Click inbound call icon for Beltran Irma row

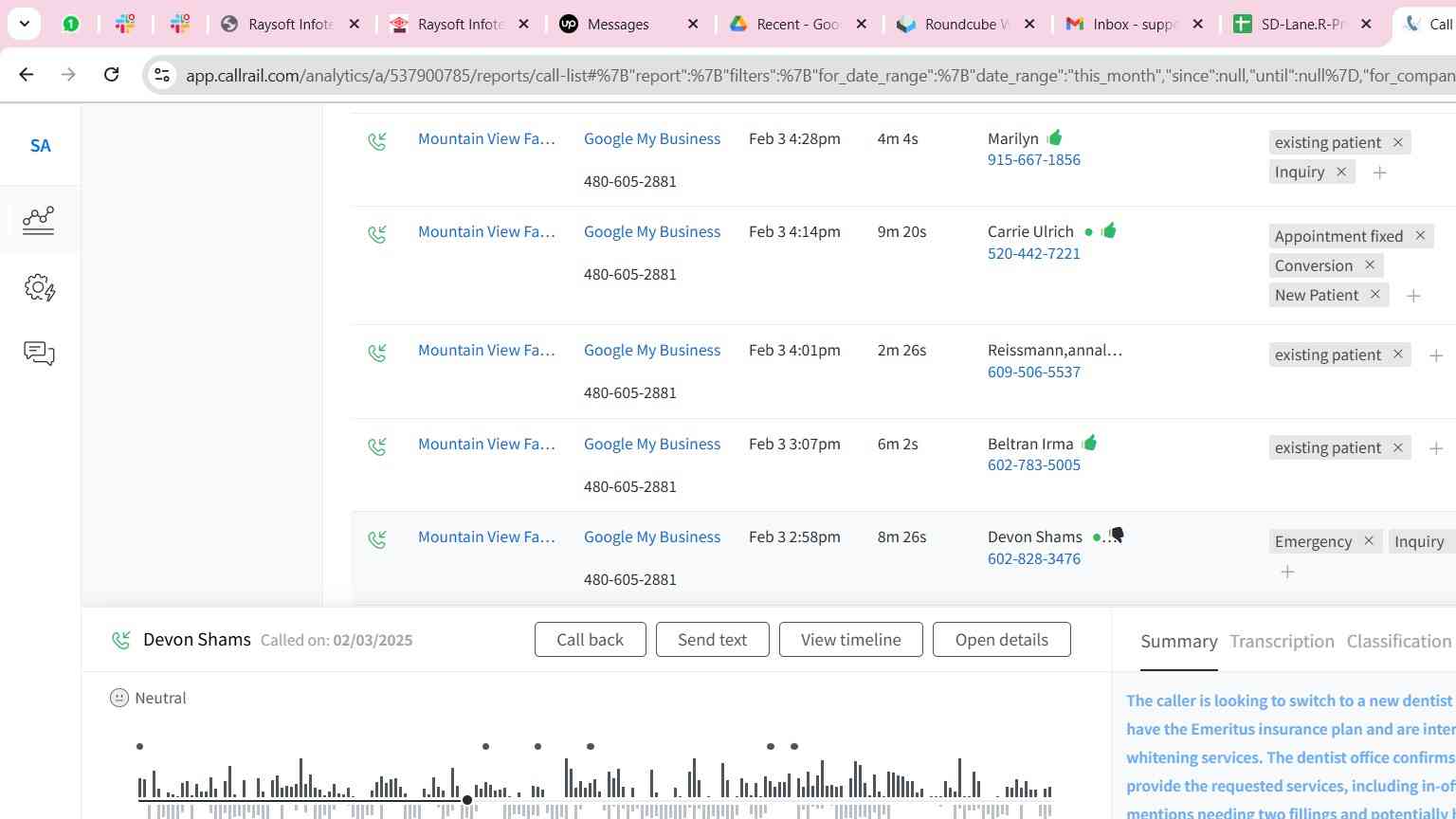pos(377,446)
